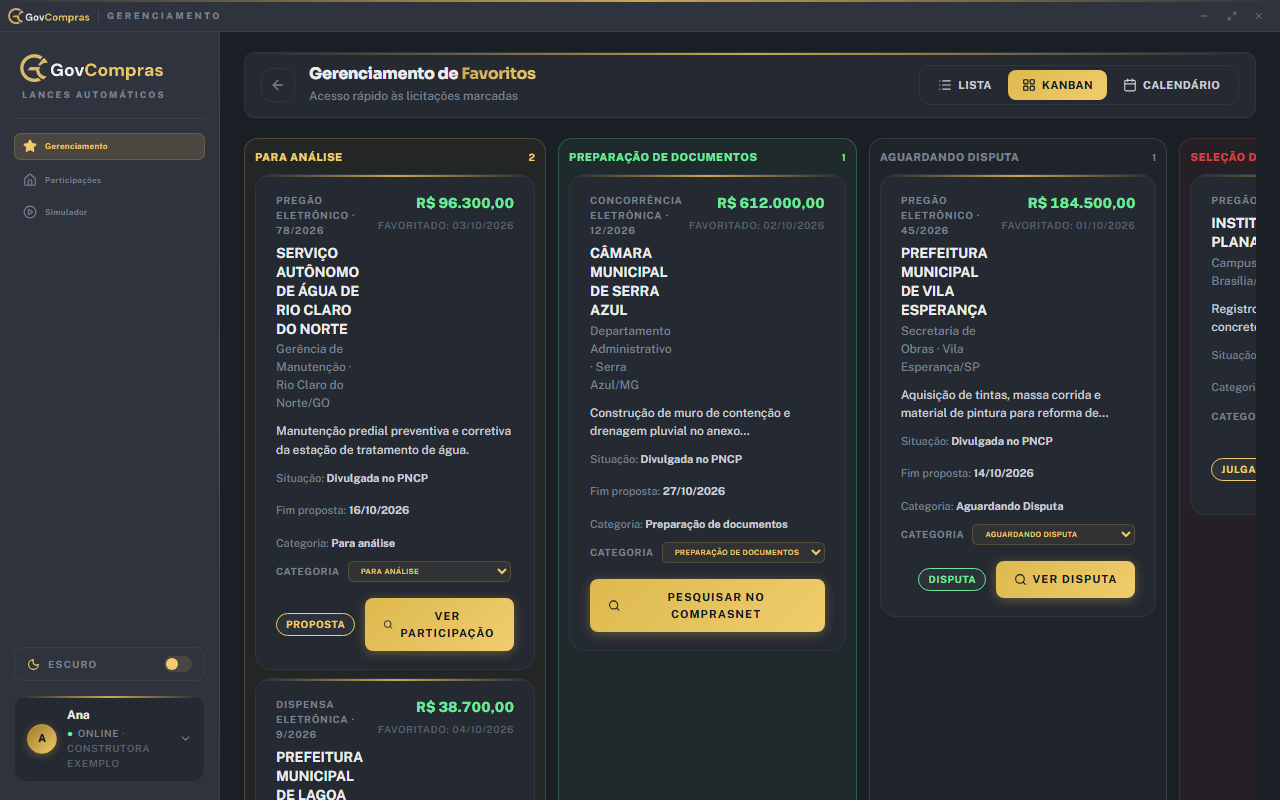Click the maximize window icon in title bar
The height and width of the screenshot is (800, 1280).
tap(1232, 16)
